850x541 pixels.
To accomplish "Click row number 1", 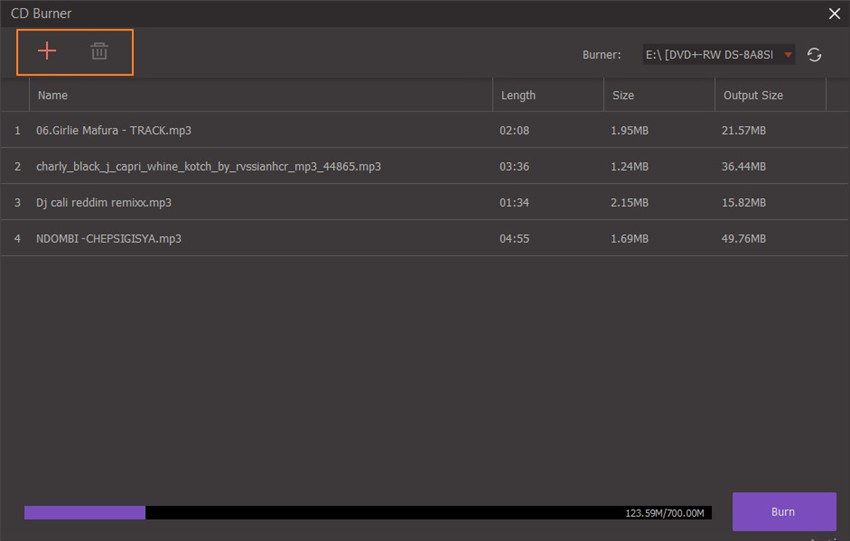I will (17, 131).
